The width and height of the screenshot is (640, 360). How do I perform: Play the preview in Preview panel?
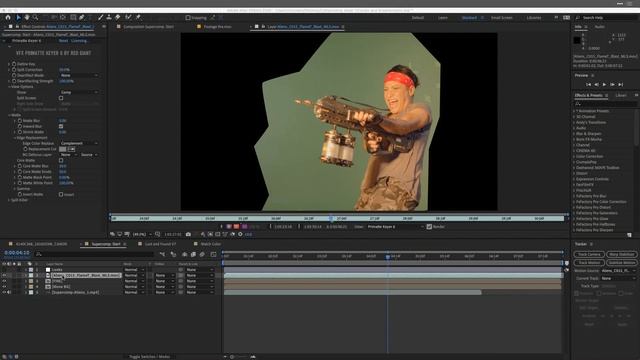click(604, 84)
